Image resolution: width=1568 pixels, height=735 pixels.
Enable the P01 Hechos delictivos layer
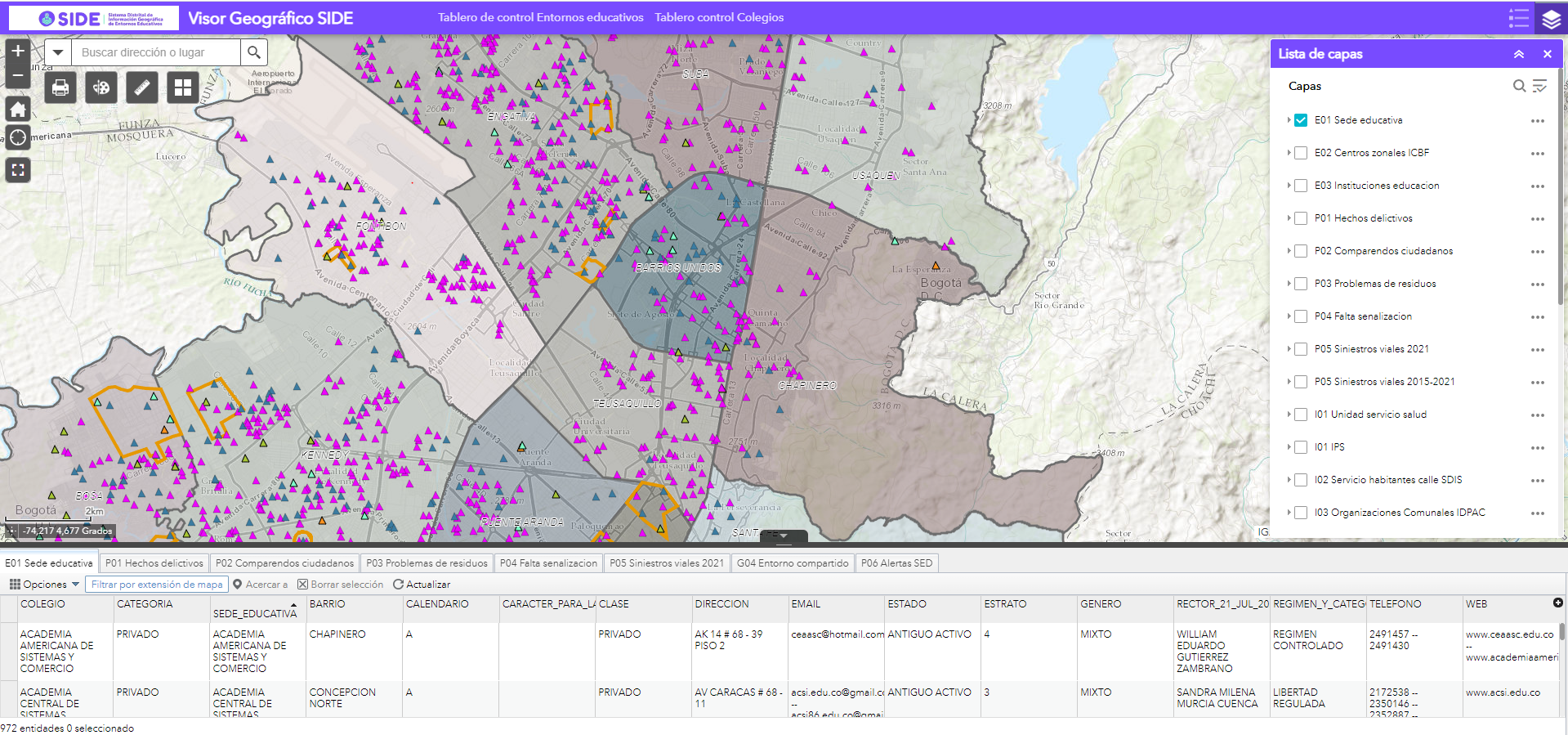(1301, 218)
